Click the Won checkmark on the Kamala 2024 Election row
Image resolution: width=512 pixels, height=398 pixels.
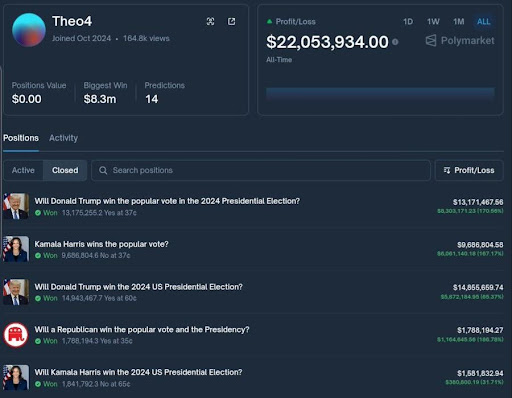coord(38,384)
